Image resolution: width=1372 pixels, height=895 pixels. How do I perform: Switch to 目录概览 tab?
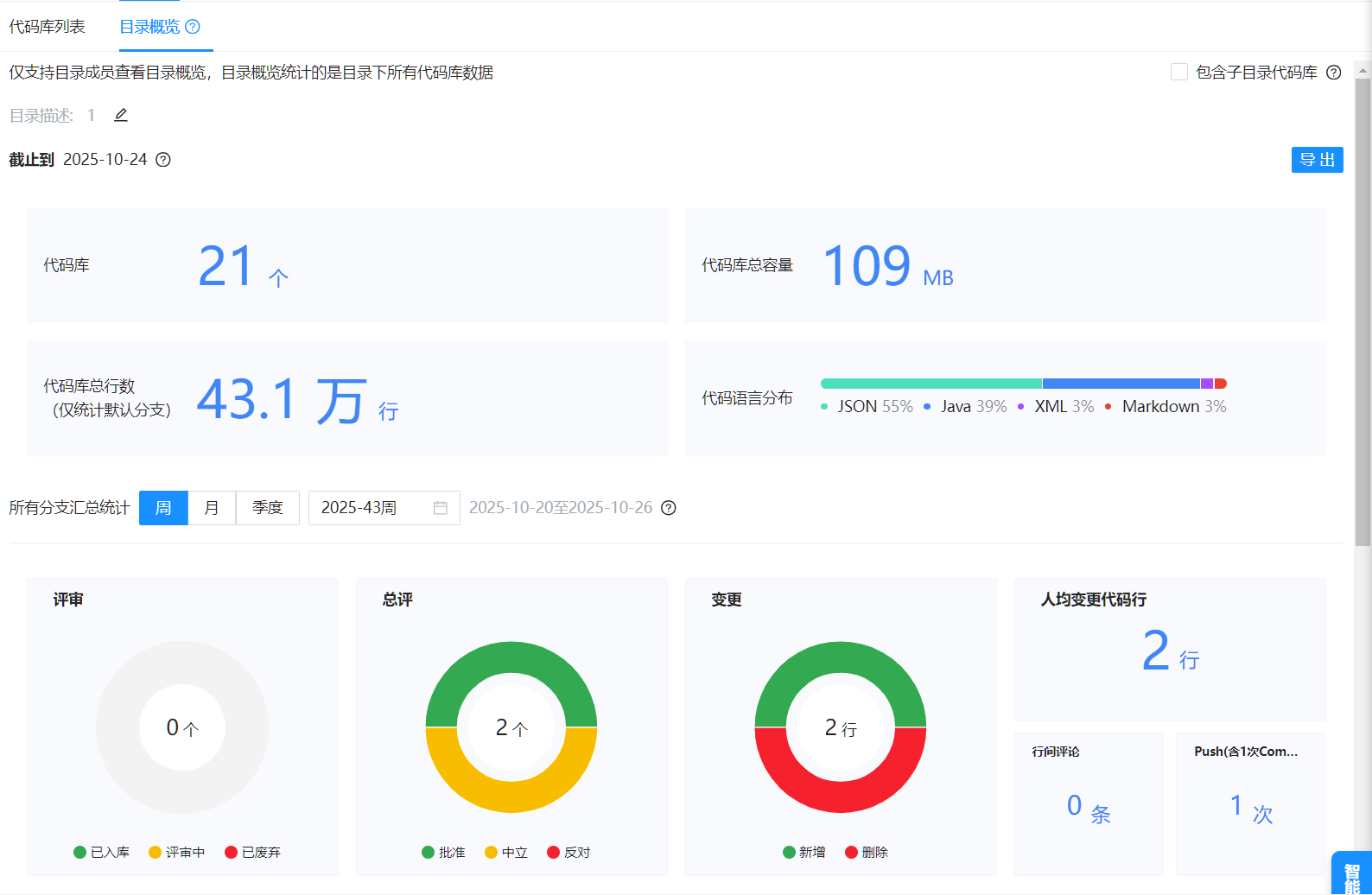(149, 27)
